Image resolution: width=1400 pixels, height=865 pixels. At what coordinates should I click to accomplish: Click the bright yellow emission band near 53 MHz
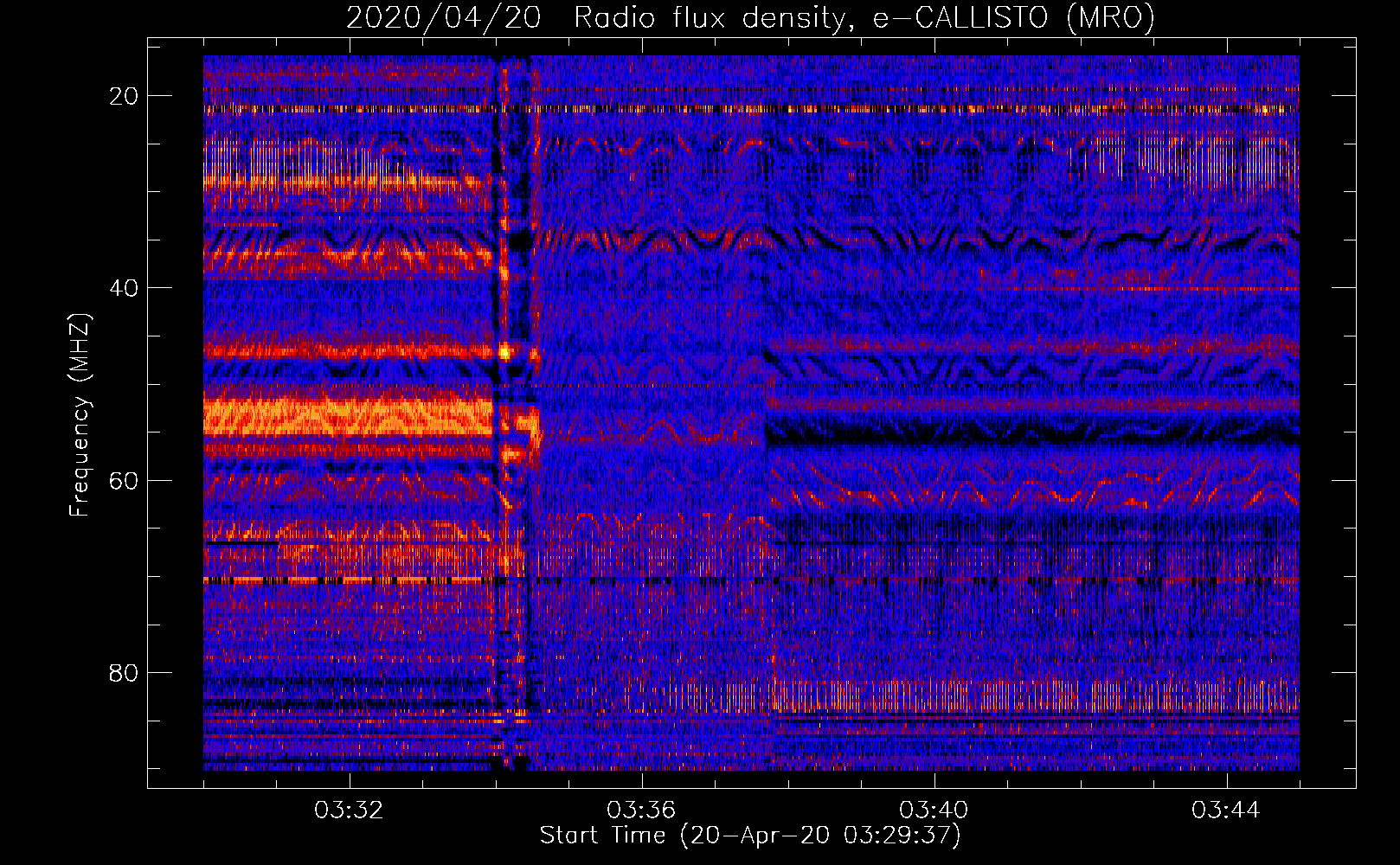tap(348, 417)
